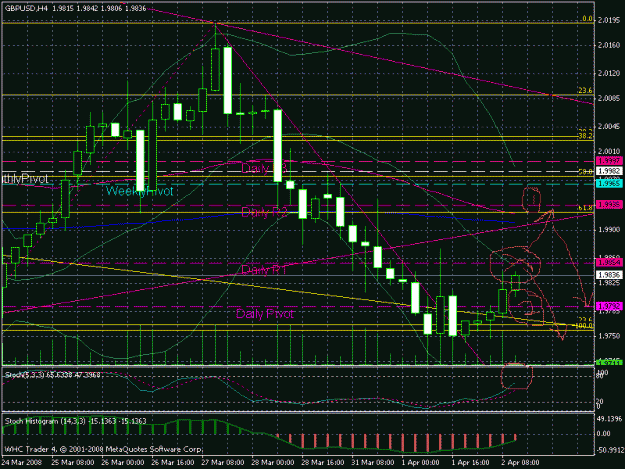The height and width of the screenshot is (469, 625).
Task: Click the 1.9900 price axis value
Action: [x=609, y=230]
